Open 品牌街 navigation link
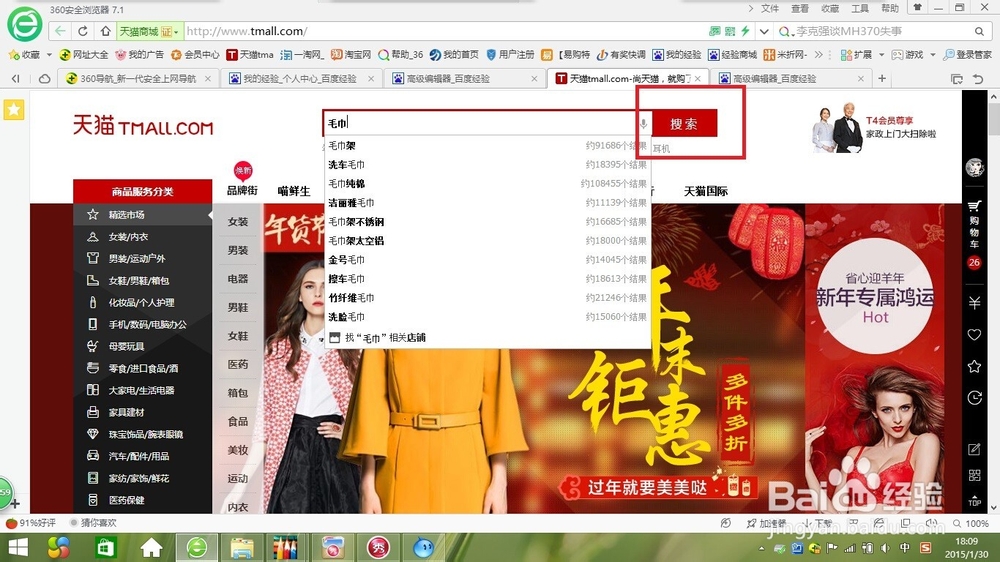Screen dimensions: 1000x562 [x=242, y=191]
